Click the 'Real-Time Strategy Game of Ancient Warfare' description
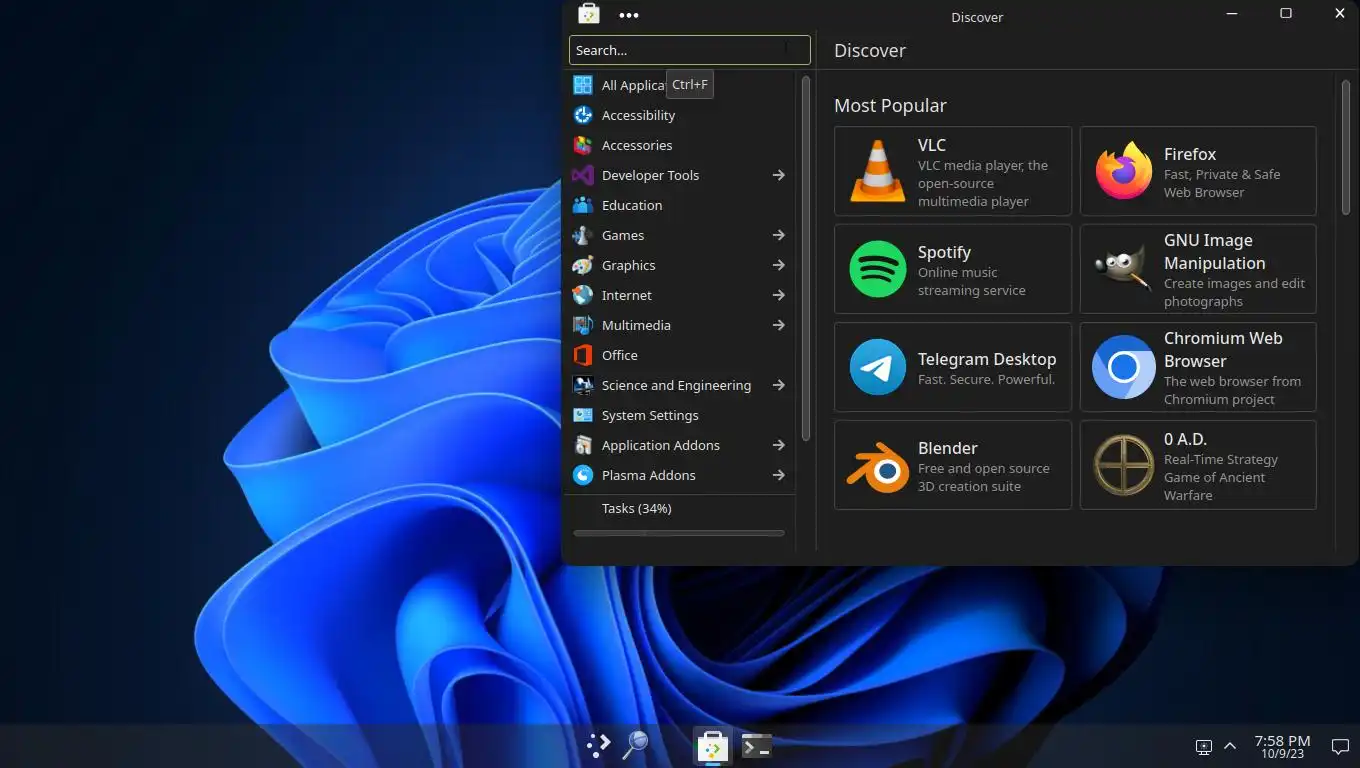1360x768 pixels. point(1221,477)
